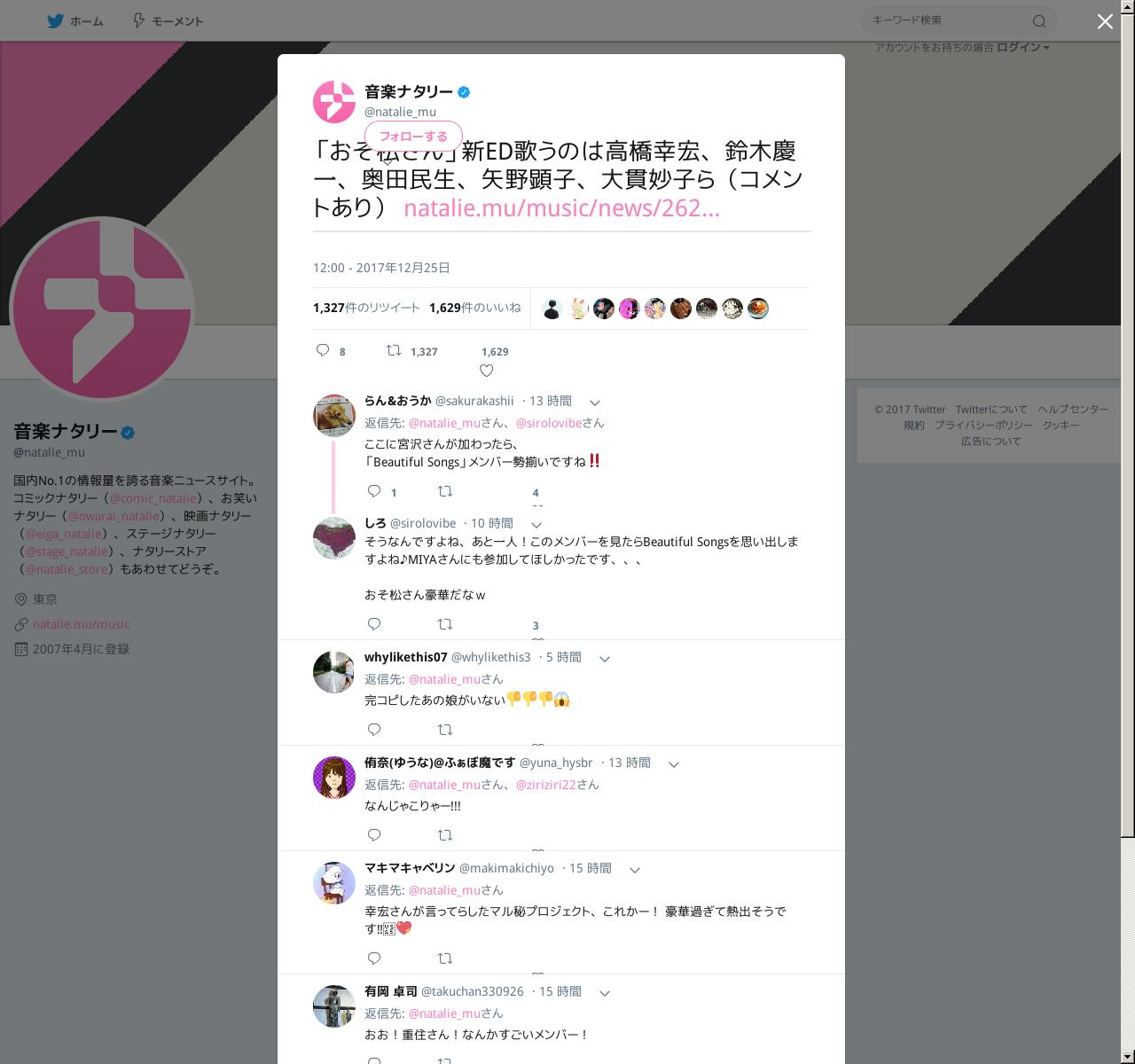Open the ホーム tab in the top navigation

coord(75,21)
